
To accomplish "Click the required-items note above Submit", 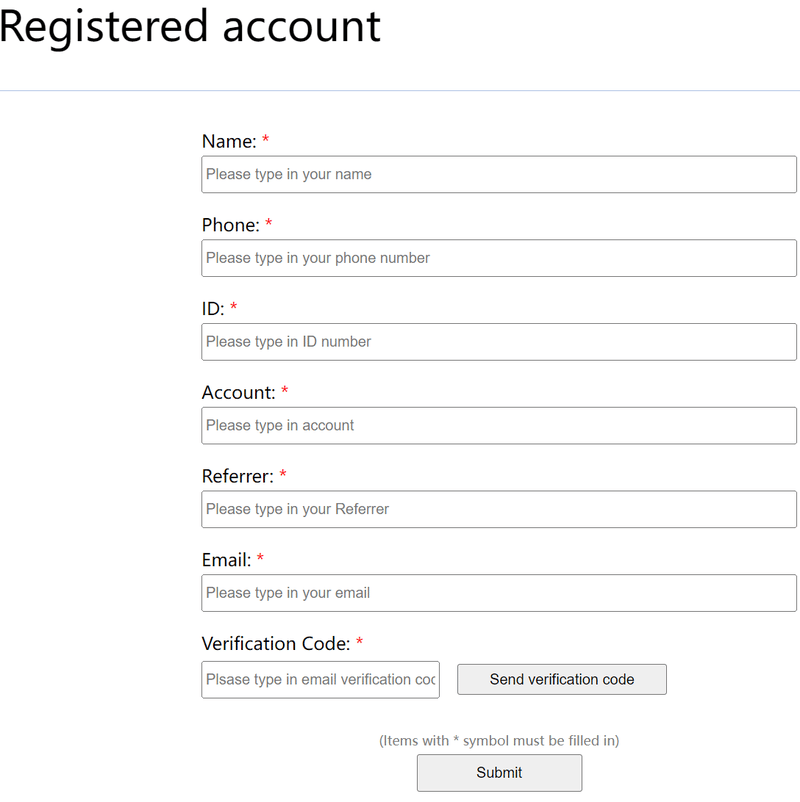I will coord(499,741).
